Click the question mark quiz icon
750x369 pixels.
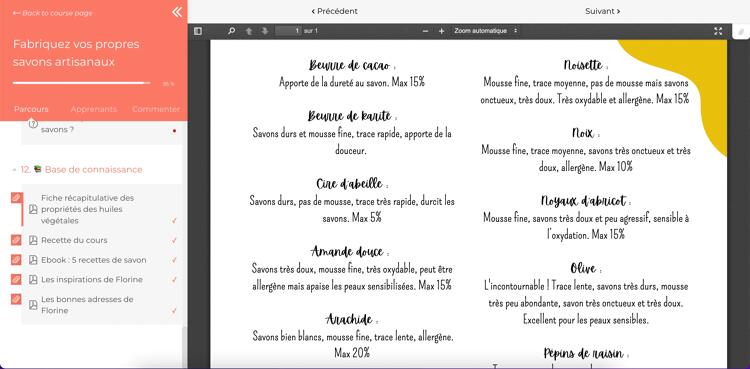[x=33, y=124]
